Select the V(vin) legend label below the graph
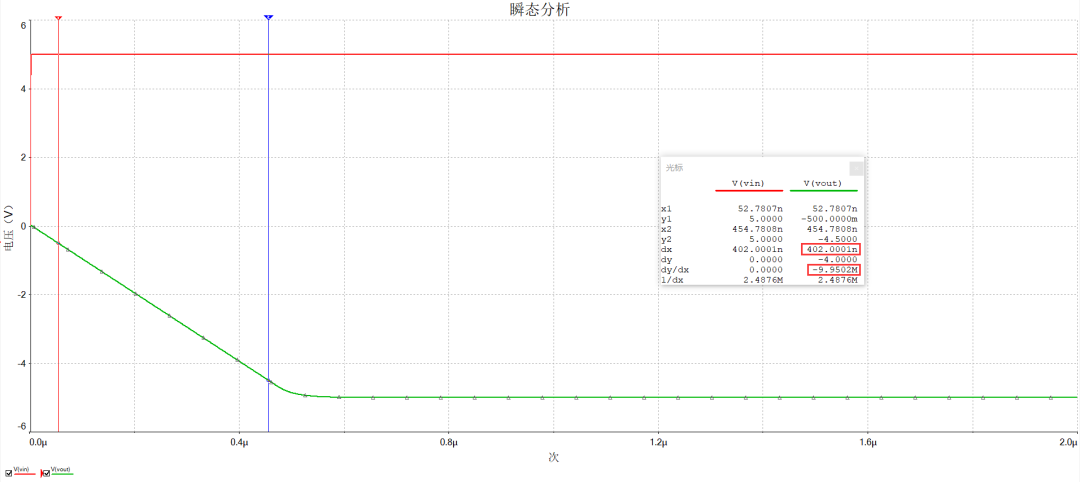Viewport: 1080px width, 482px height. 21,469
